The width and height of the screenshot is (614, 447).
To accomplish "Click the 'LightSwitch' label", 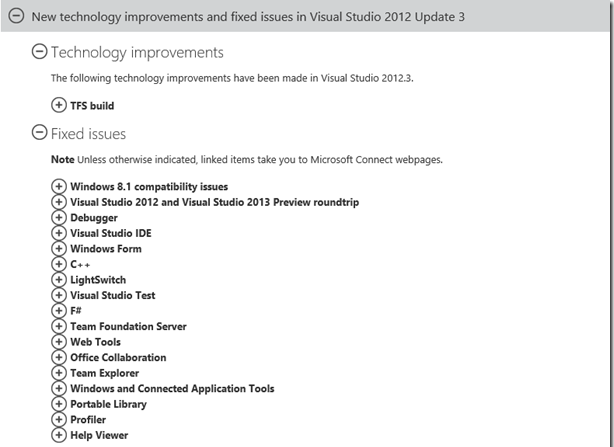I will pos(98,280).
